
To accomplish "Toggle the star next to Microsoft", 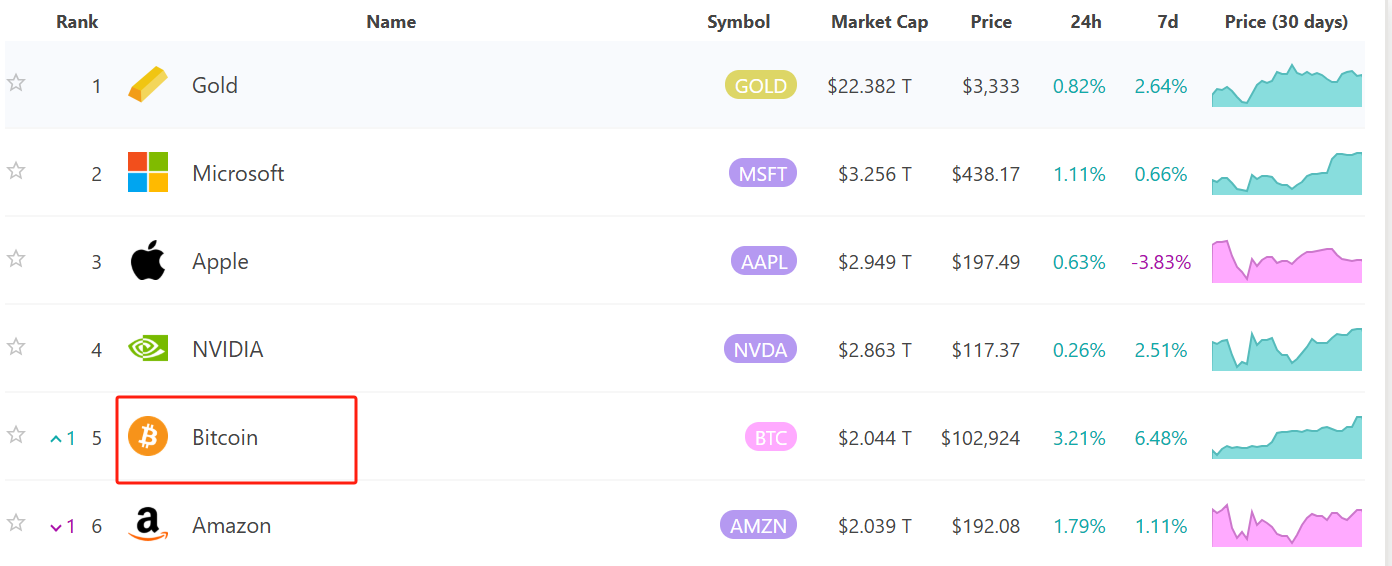I will point(16,171).
